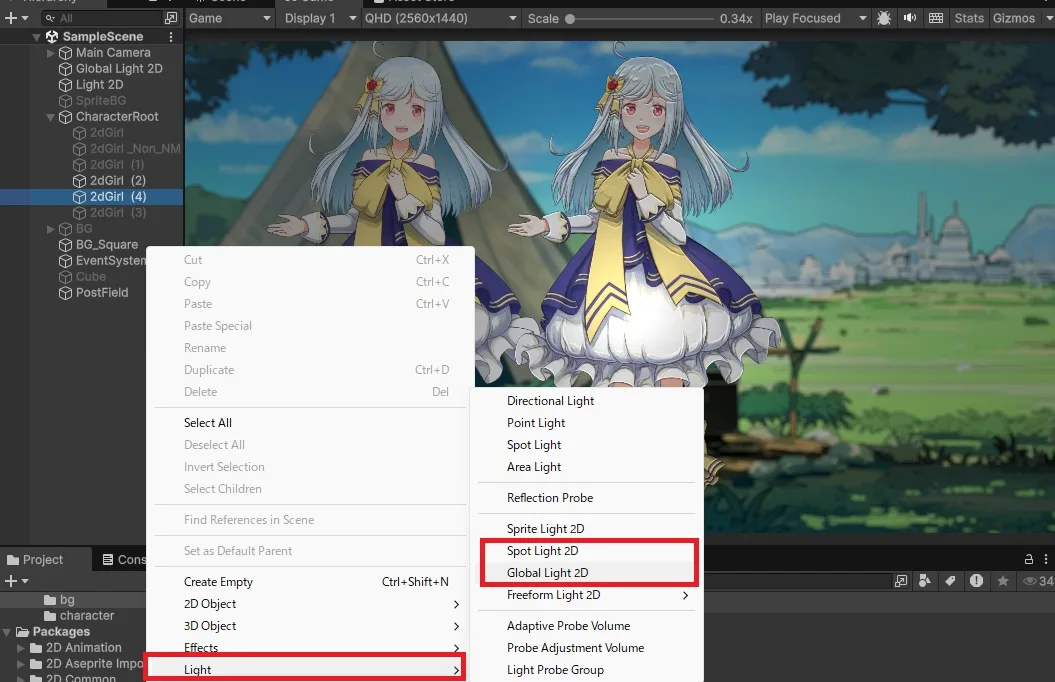Toggle the Project panel lock icon
Viewport: 1055px width, 682px height.
[1029, 560]
